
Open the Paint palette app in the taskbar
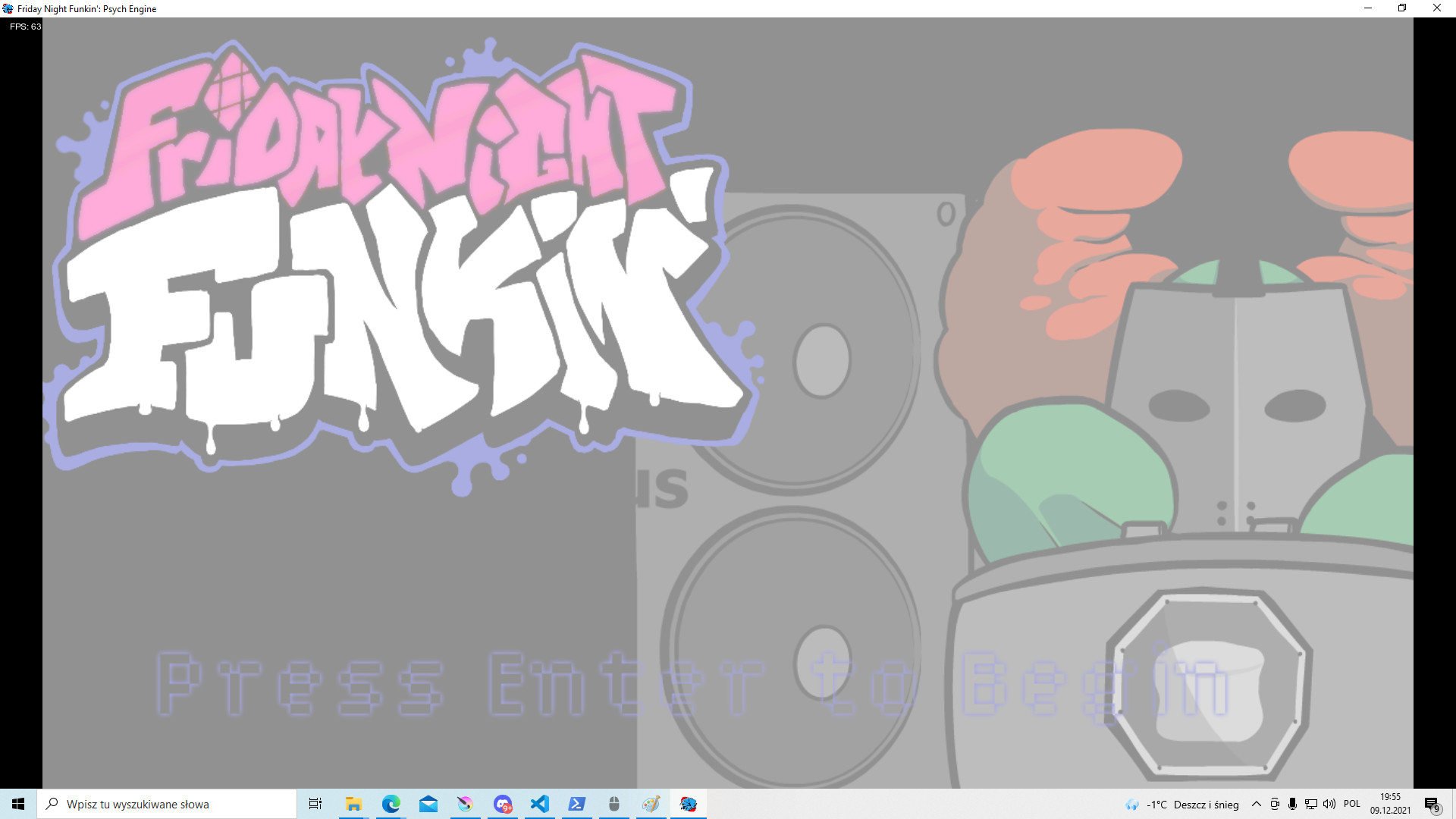coord(651,804)
